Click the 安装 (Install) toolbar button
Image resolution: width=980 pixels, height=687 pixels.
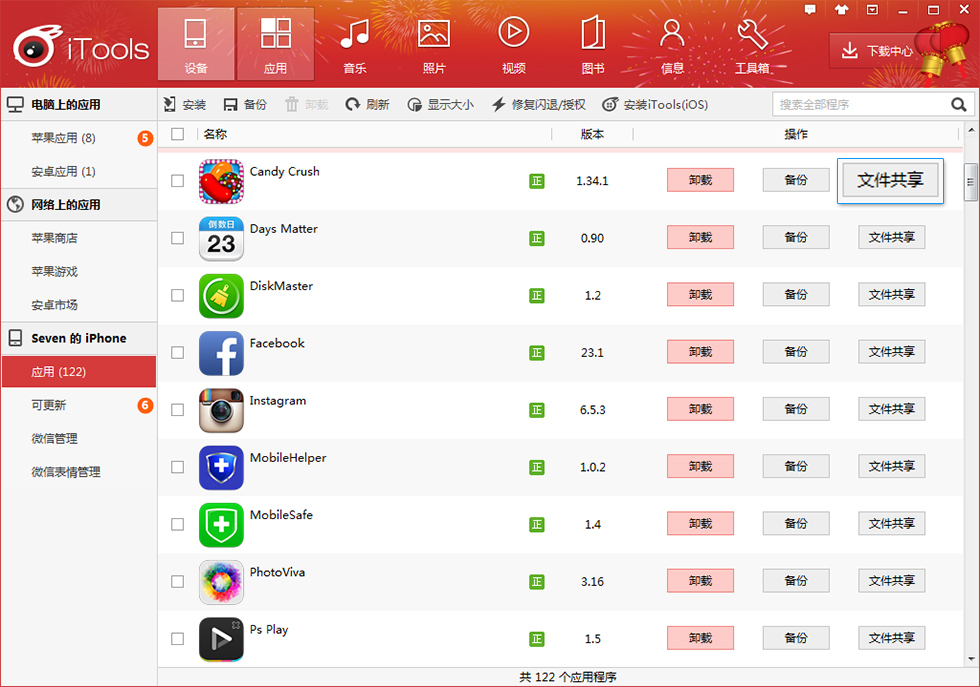pyautogui.click(x=184, y=104)
